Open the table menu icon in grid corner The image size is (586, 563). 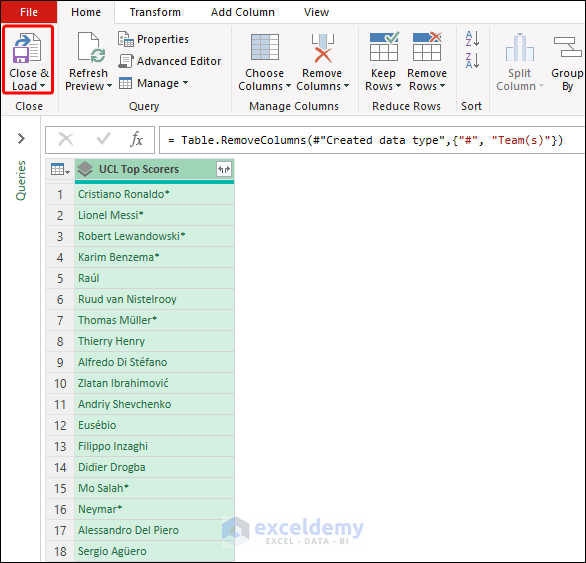click(x=60, y=169)
